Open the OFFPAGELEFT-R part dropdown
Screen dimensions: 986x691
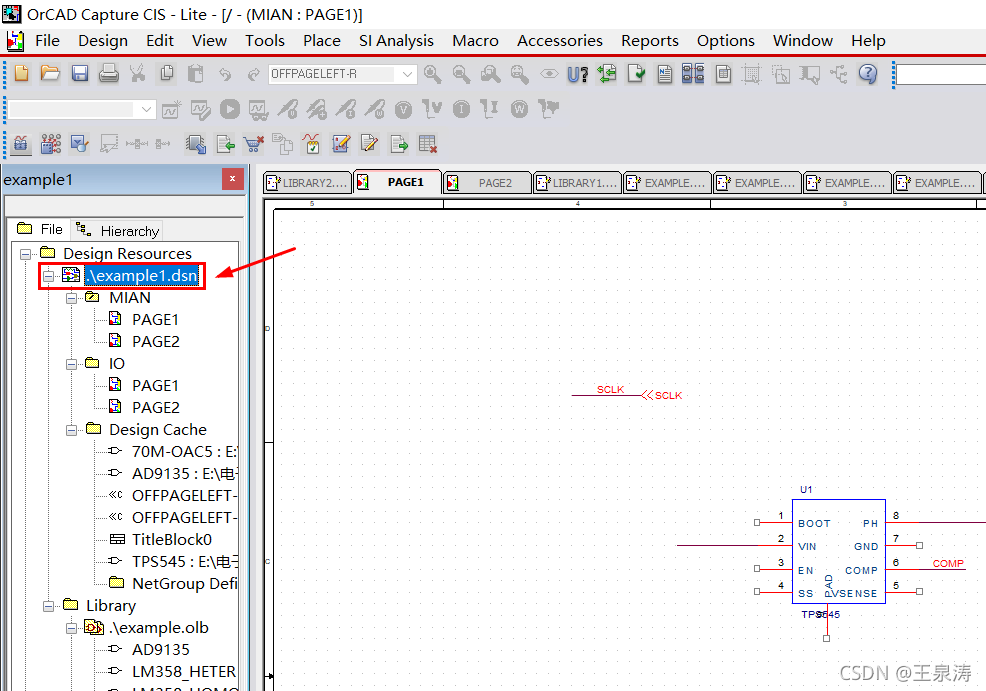click(407, 74)
